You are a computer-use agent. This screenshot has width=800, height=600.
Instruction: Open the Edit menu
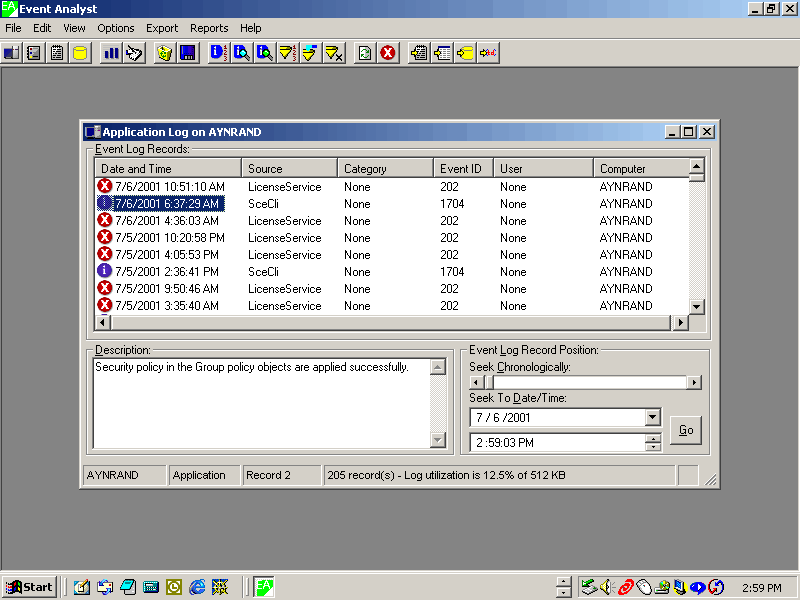click(x=42, y=28)
